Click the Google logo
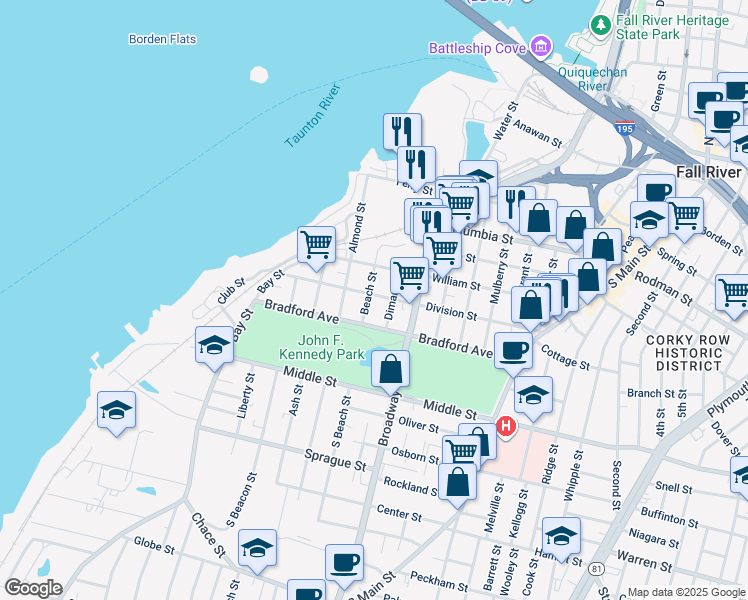This screenshot has height=600, width=748. click(x=33, y=588)
